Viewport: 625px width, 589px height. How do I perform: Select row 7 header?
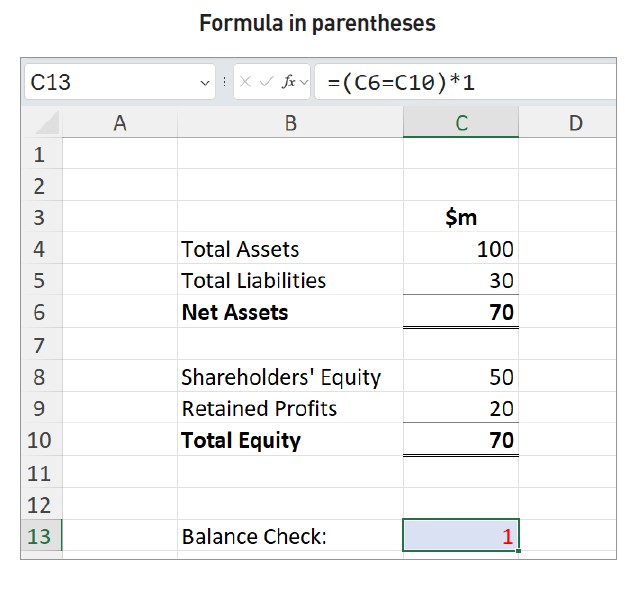pyautogui.click(x=41, y=344)
